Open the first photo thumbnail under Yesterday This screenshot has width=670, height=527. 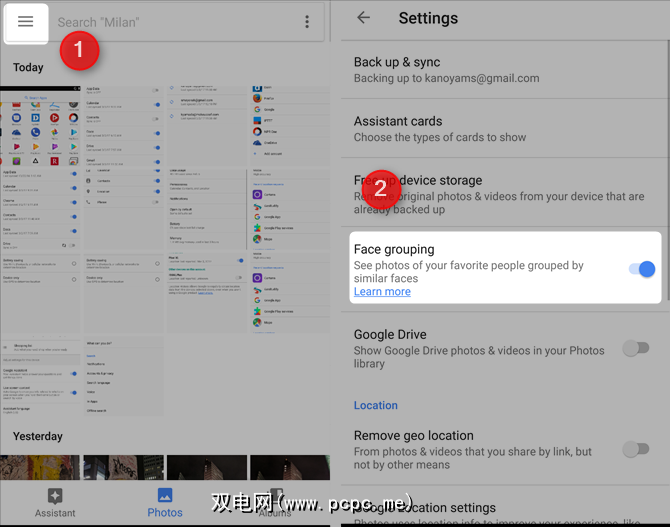click(40, 467)
